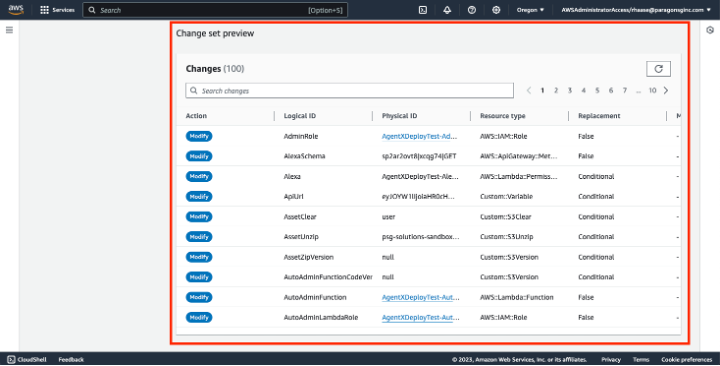Open the AdminRole physical ID link
Screen dimensions: 720x366
(x=419, y=136)
